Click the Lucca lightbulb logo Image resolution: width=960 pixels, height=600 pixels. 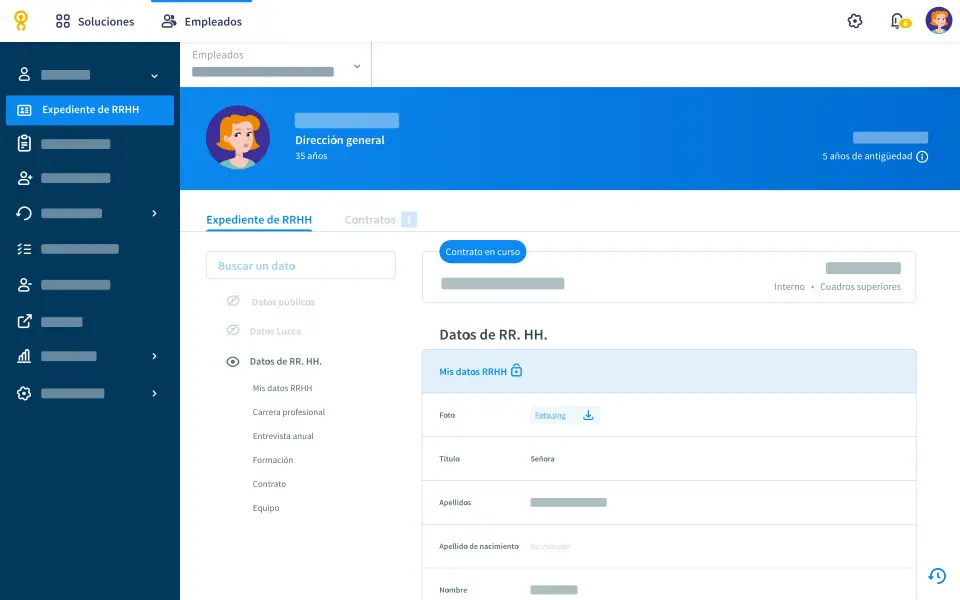[x=20, y=21]
